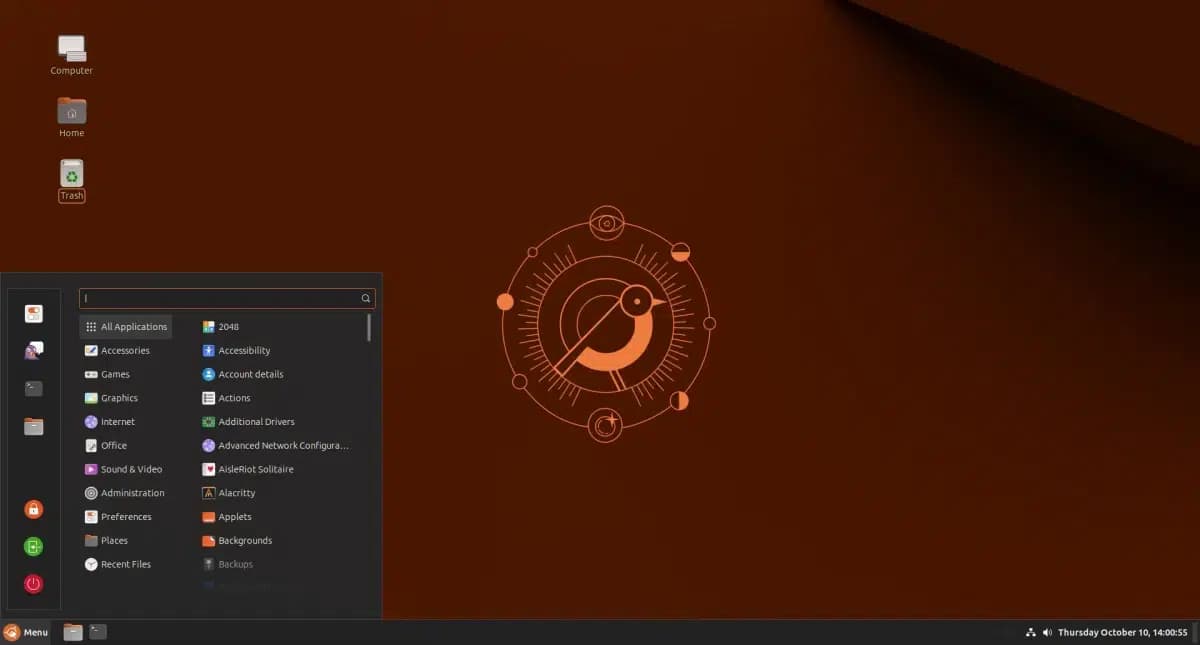Image resolution: width=1200 pixels, height=645 pixels.
Task: Click the application list scrollbar
Action: (x=369, y=328)
